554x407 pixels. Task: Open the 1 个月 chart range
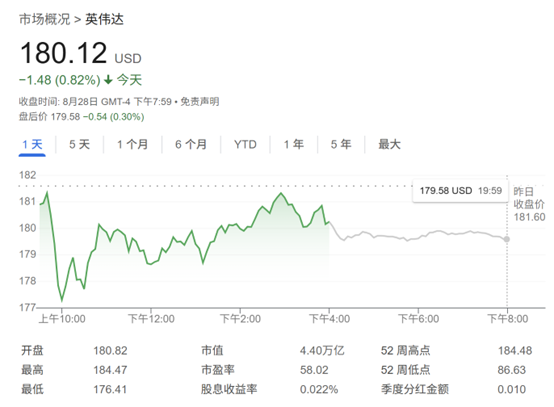click(x=132, y=144)
